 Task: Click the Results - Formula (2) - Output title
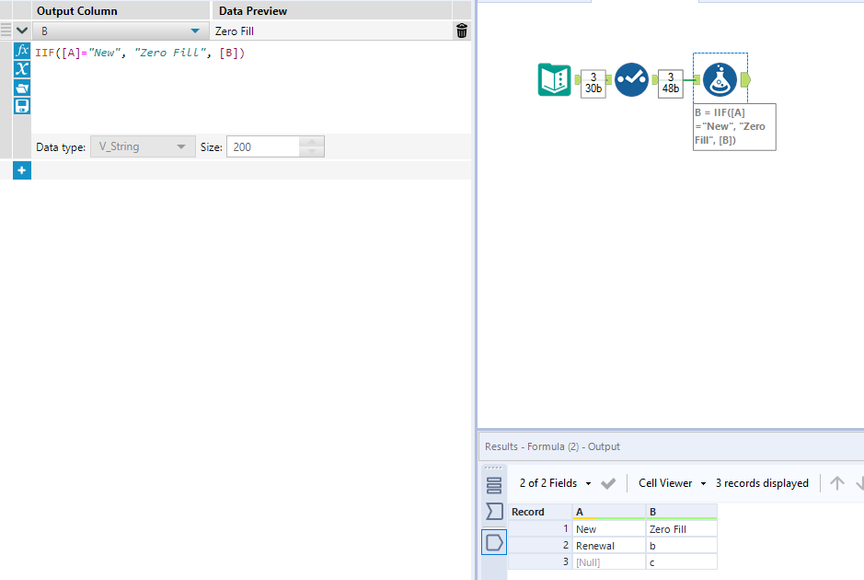(x=552, y=446)
